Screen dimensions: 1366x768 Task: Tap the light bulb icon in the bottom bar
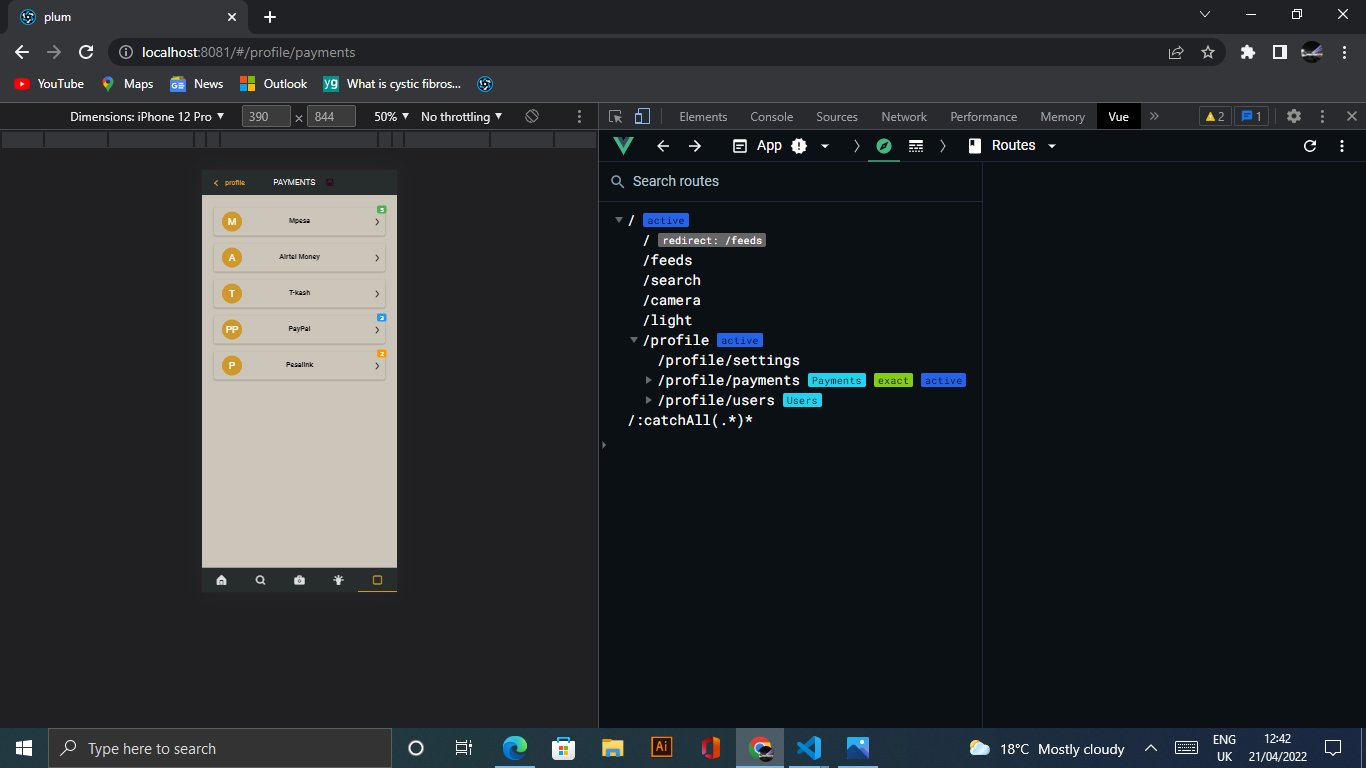pyautogui.click(x=338, y=580)
